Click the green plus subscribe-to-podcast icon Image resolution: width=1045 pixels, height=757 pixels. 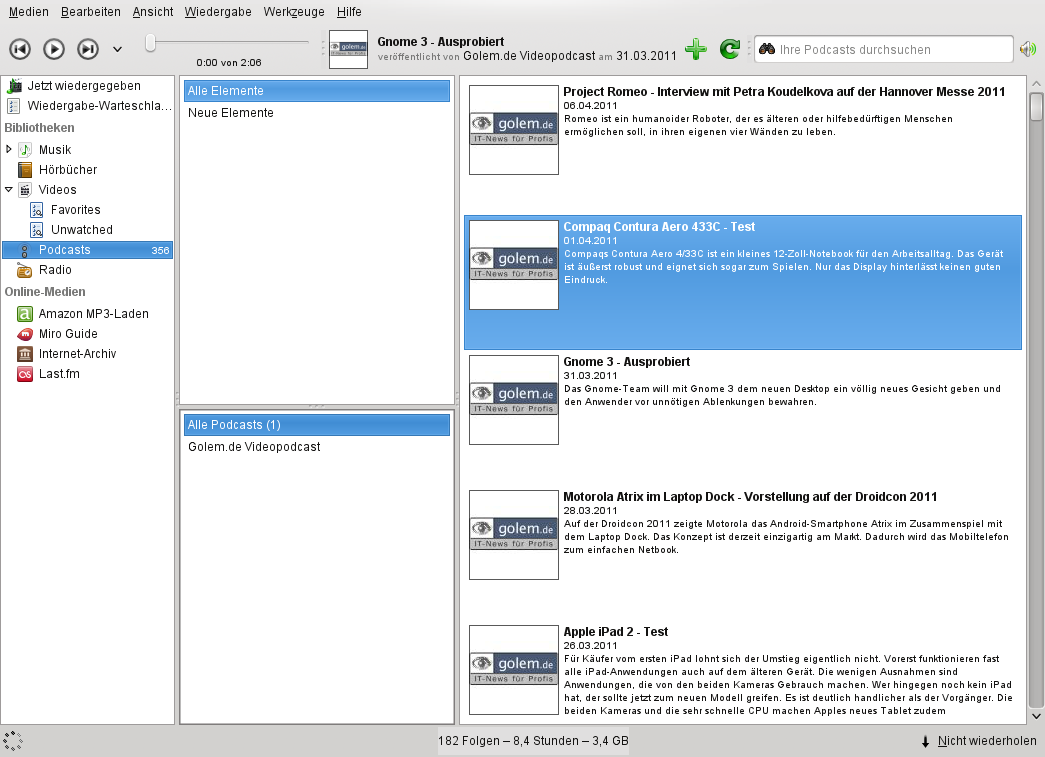click(x=696, y=49)
